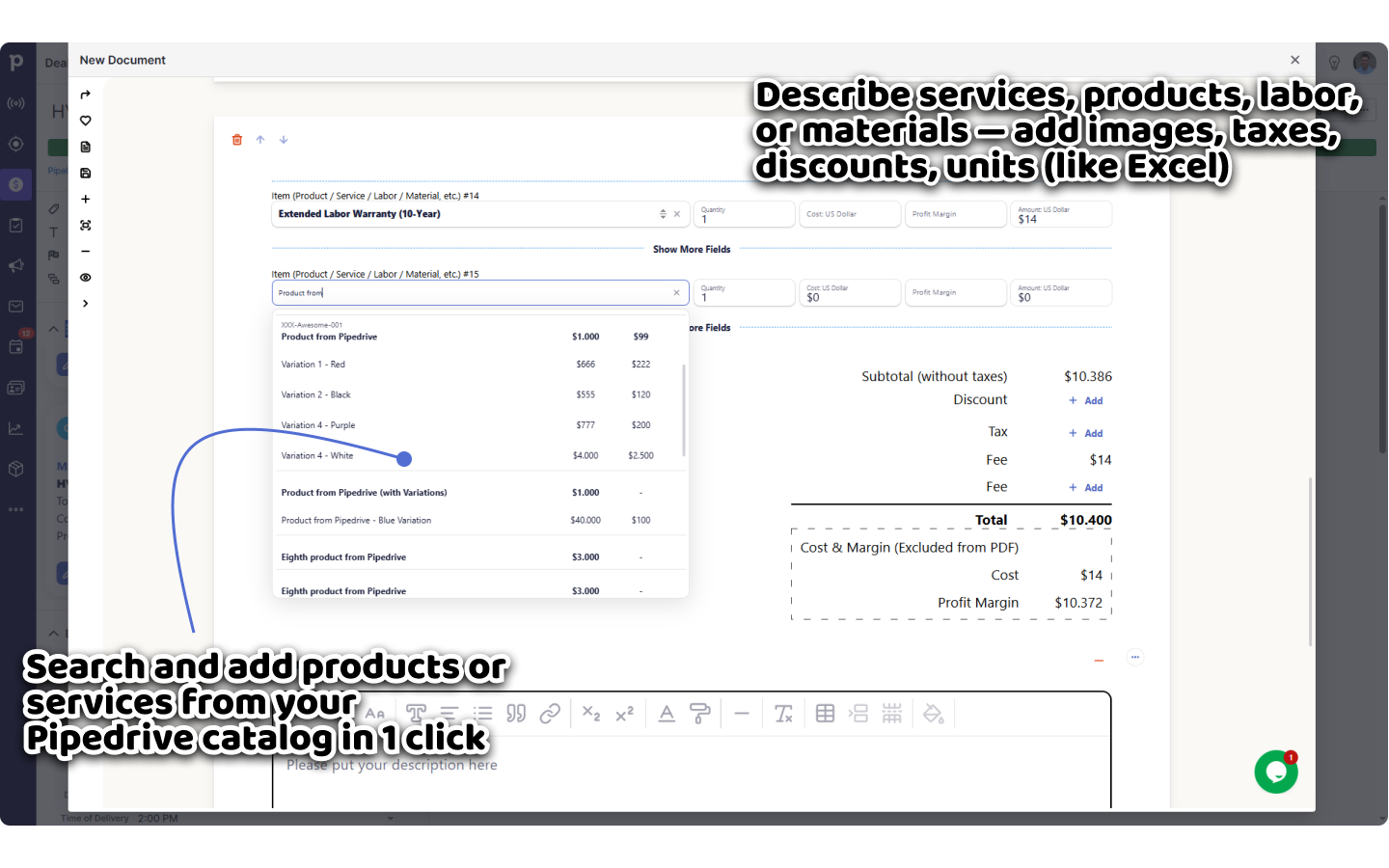Click the save (floppy disk) icon in sidebar

(x=86, y=174)
